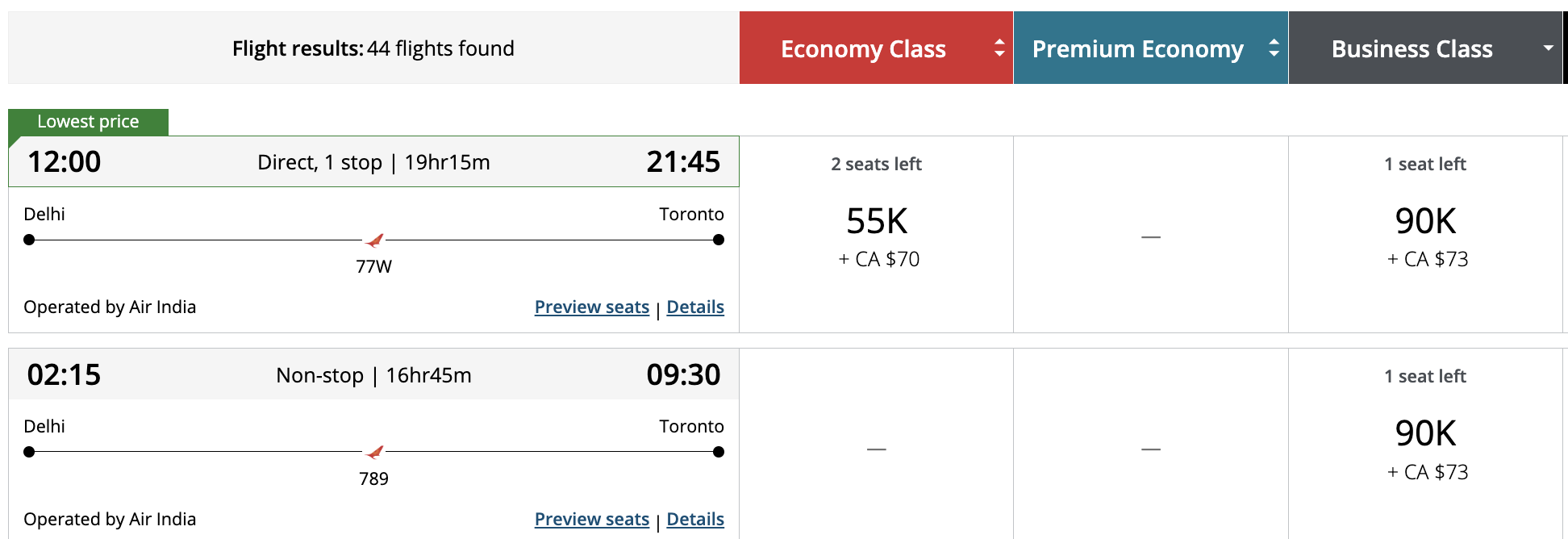Click Air India logo on 12:00 flight
The width and height of the screenshot is (1568, 539).
375,240
